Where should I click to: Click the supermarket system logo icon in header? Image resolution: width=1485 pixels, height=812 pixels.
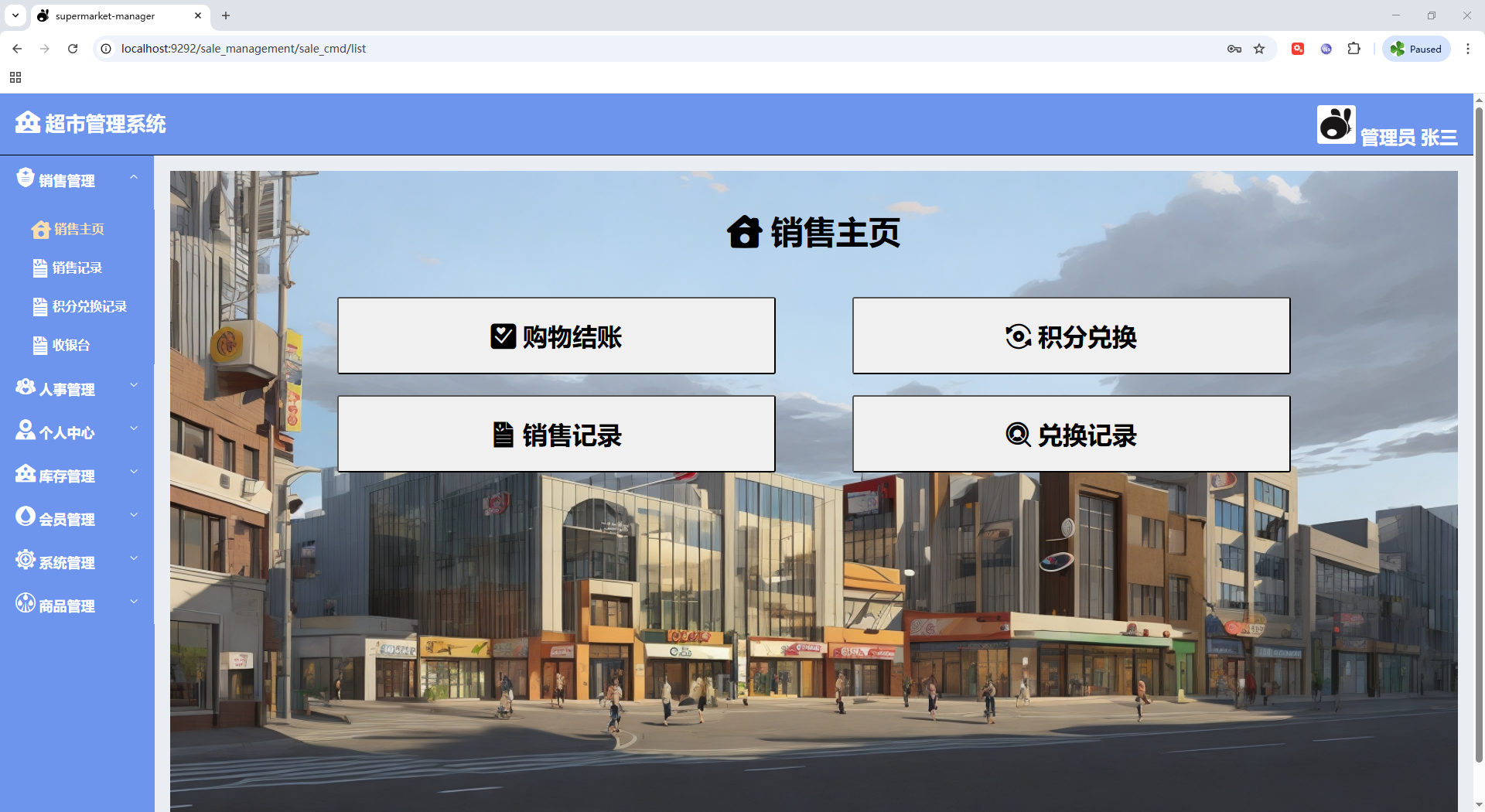pyautogui.click(x=27, y=123)
